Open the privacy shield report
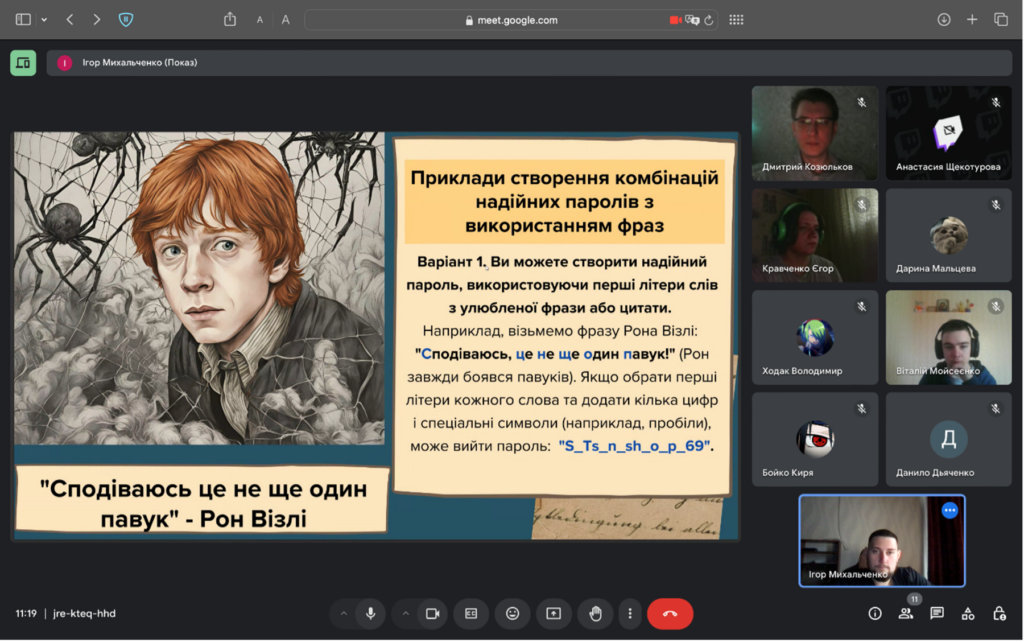Viewport: 1024px width, 642px height. [126, 20]
